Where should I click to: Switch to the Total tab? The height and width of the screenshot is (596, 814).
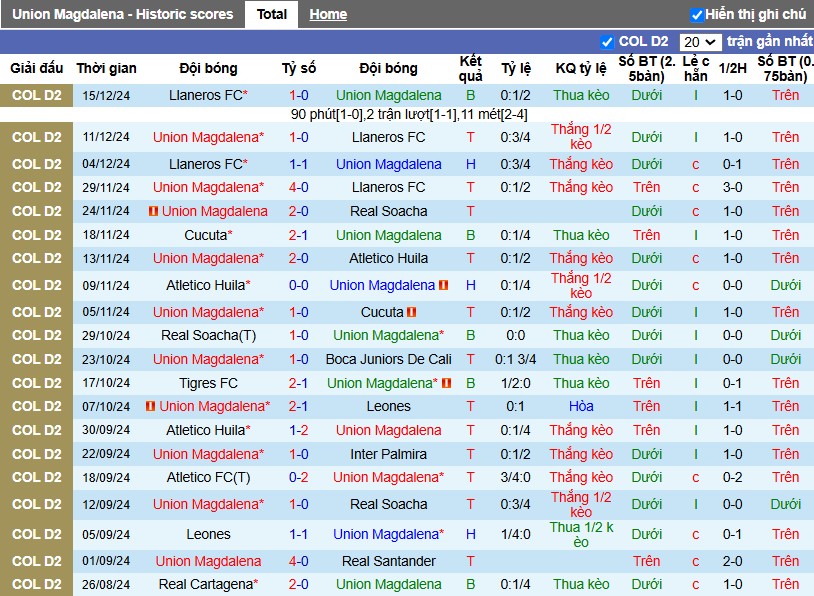pos(272,15)
